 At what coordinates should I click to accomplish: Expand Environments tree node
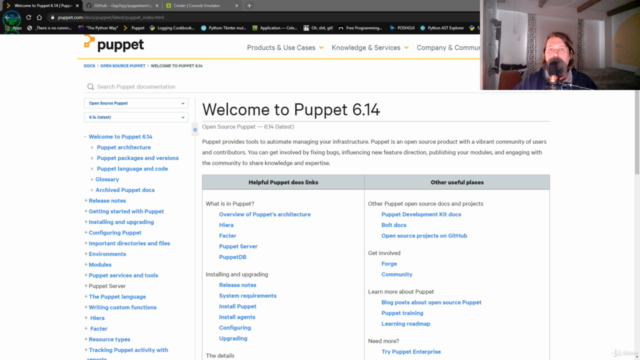(x=86, y=253)
